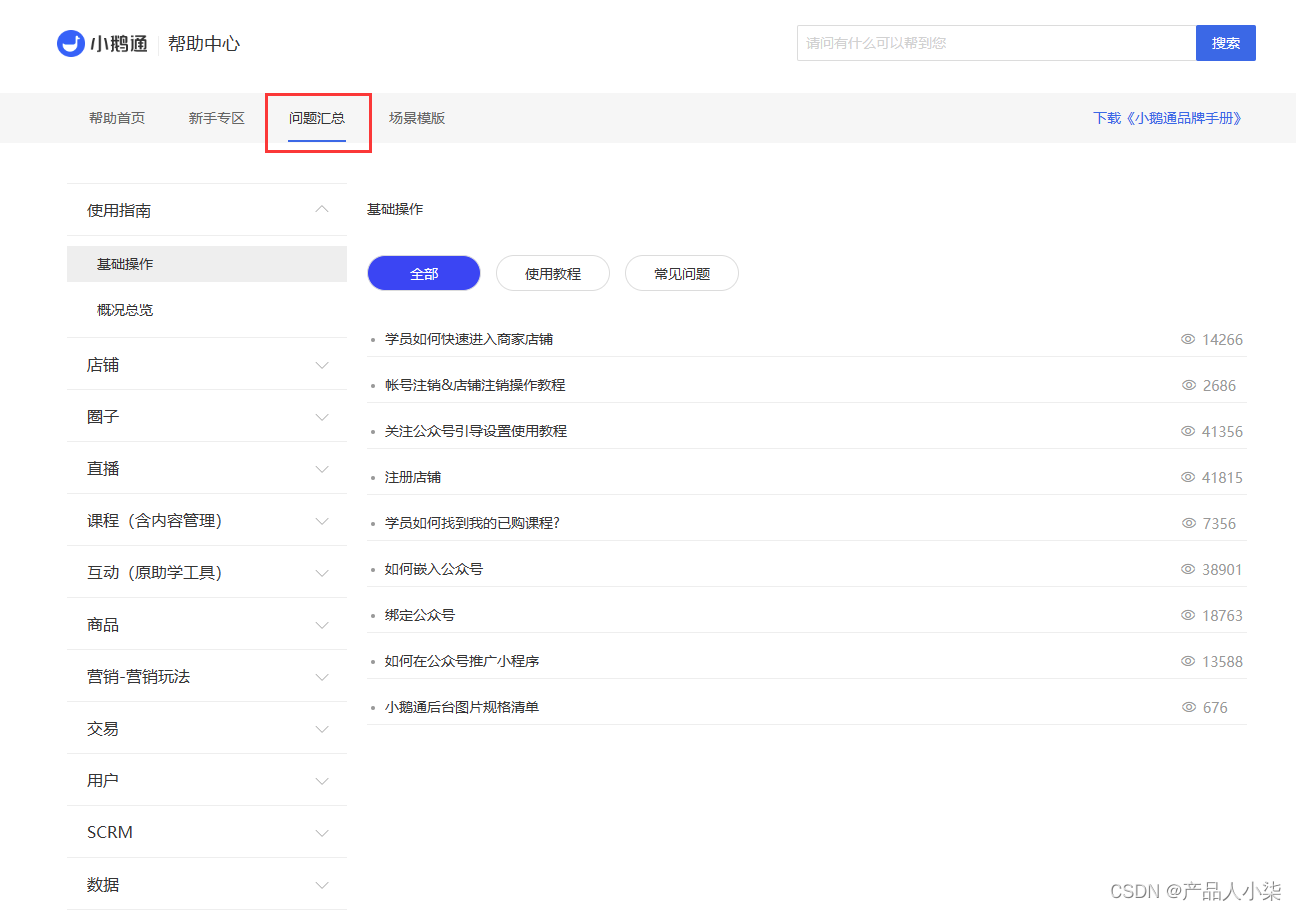Click the view count 676

click(1215, 707)
